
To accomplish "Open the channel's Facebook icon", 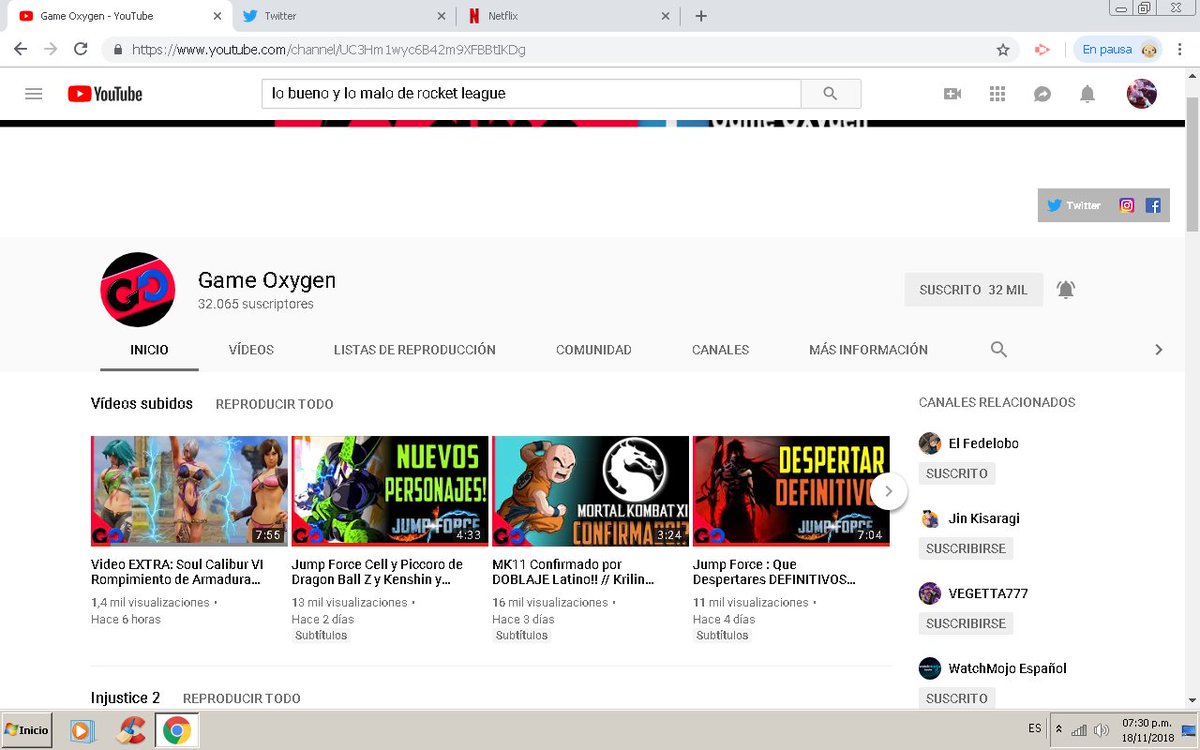I will 1153,205.
